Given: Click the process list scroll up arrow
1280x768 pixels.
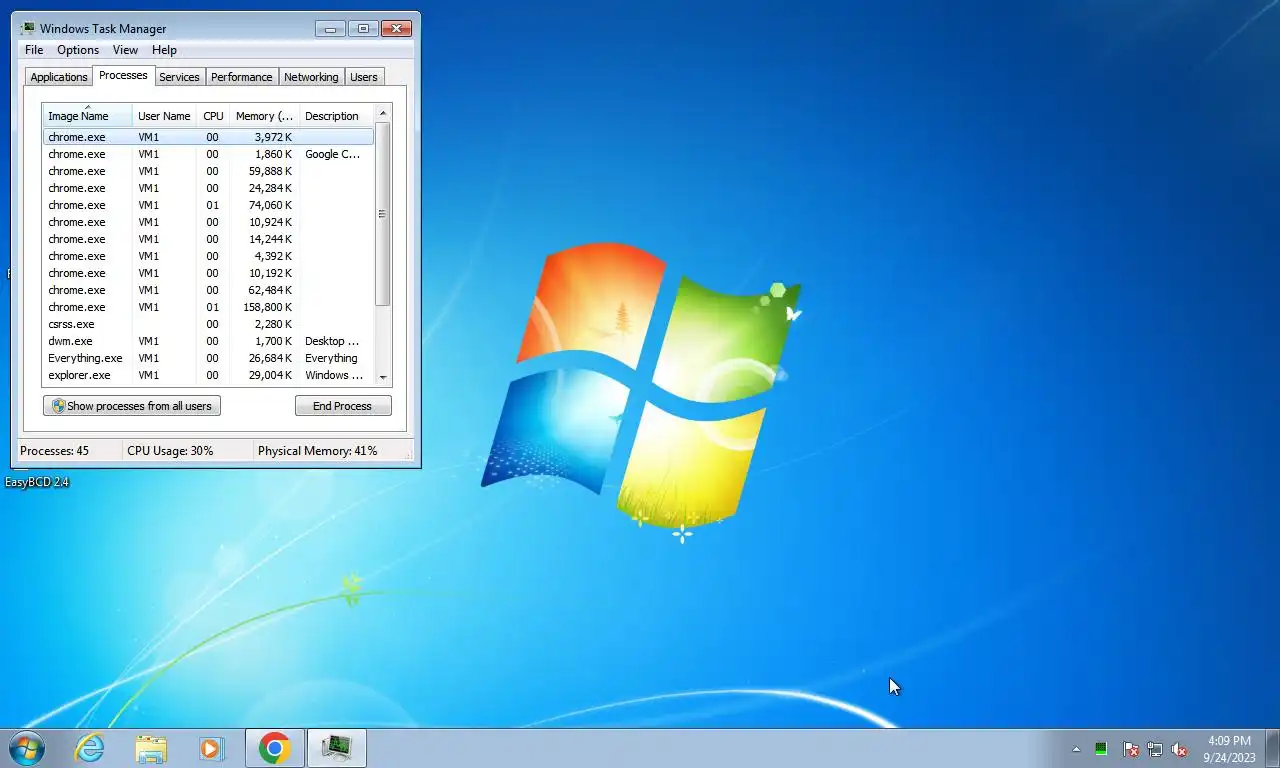Looking at the screenshot, I should [382, 113].
